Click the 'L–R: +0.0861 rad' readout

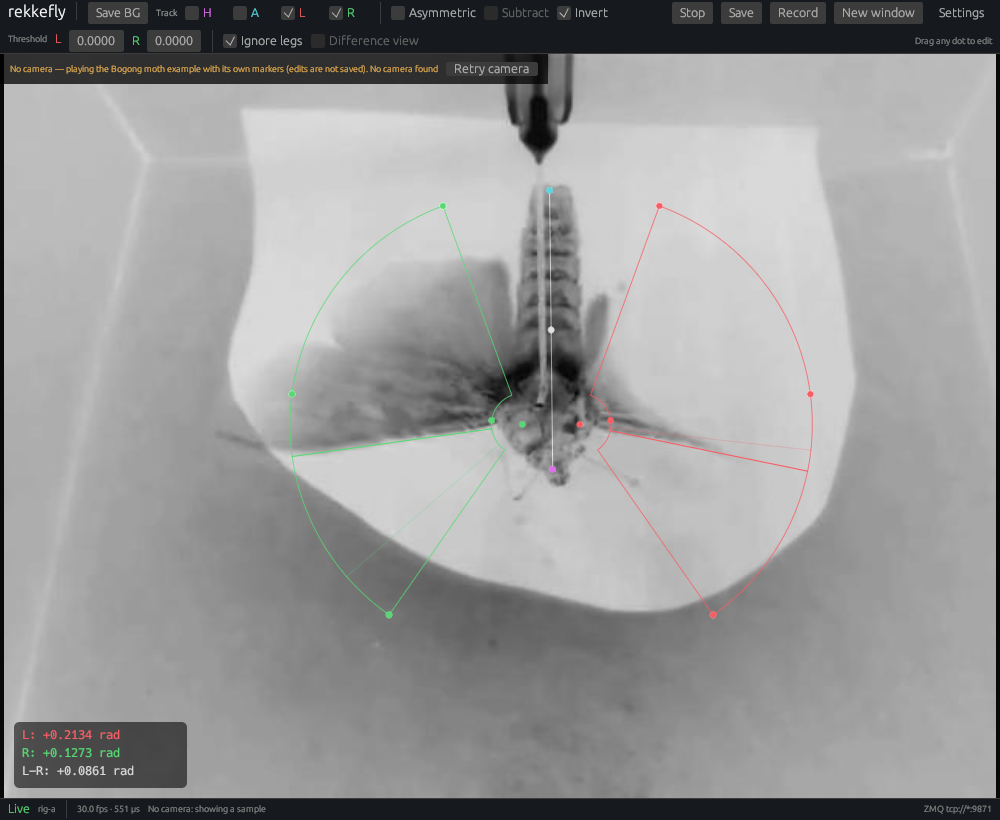click(78, 771)
